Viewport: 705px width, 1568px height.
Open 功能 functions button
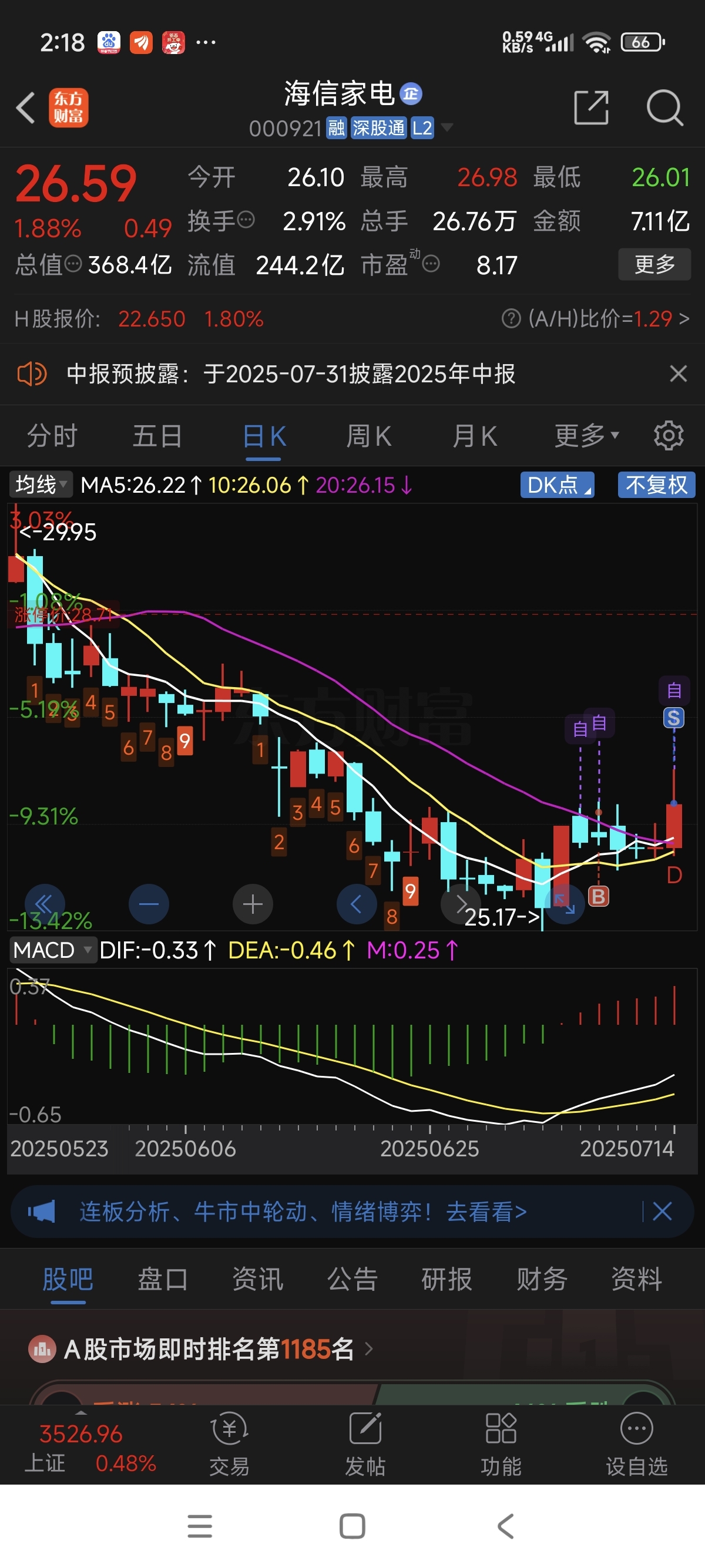click(x=501, y=1444)
